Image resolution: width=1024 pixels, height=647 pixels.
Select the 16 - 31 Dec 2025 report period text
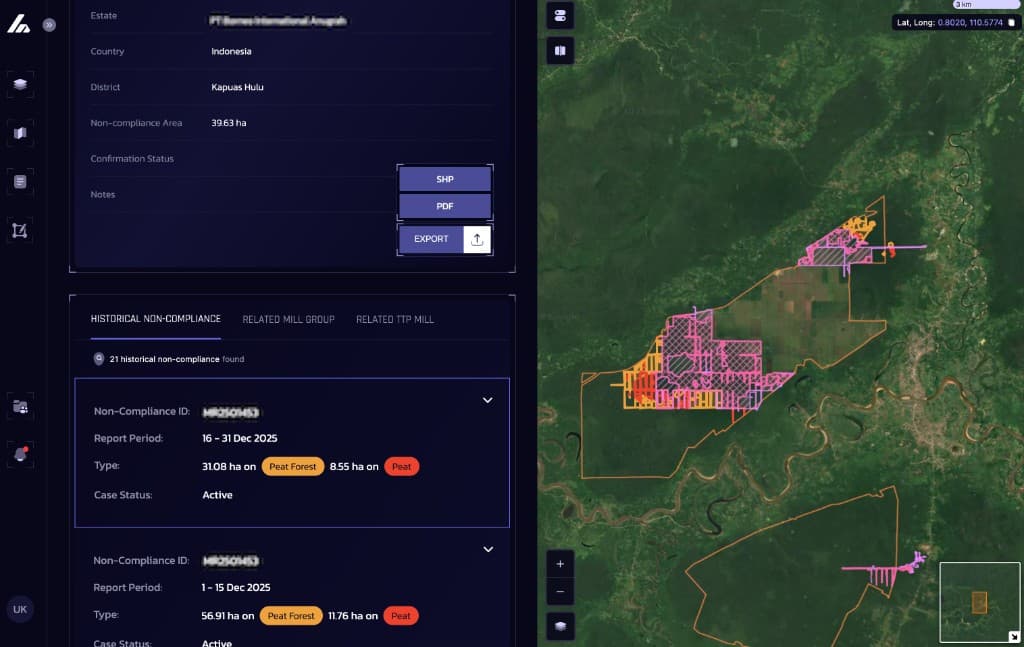240,438
